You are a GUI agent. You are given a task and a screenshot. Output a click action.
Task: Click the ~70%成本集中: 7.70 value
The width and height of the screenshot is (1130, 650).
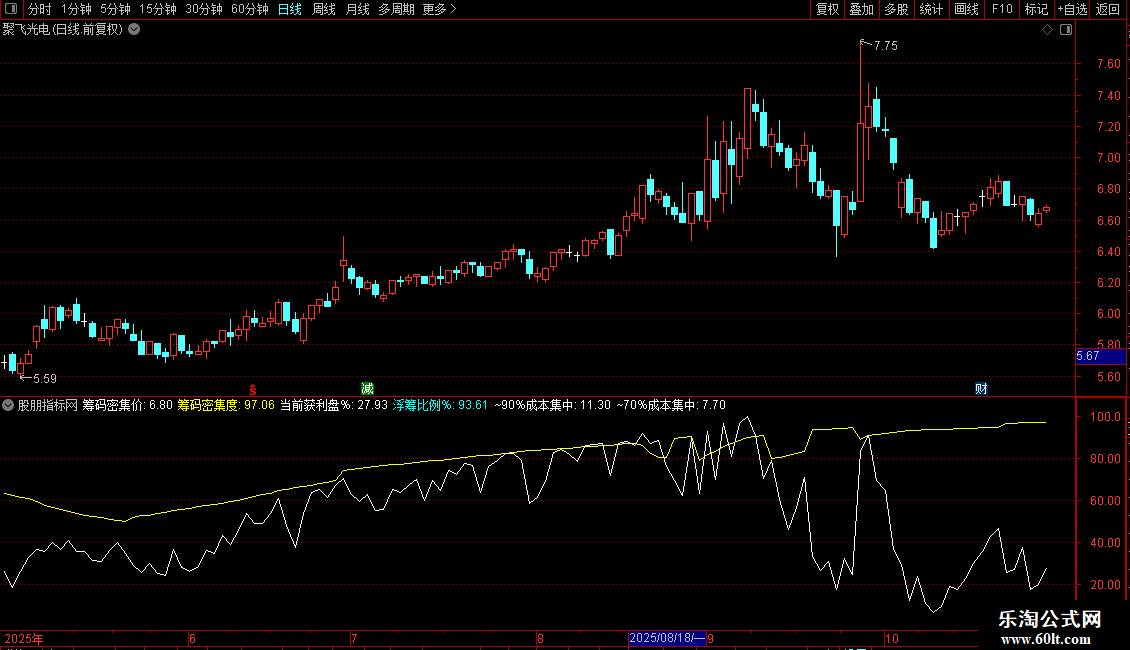click(671, 405)
